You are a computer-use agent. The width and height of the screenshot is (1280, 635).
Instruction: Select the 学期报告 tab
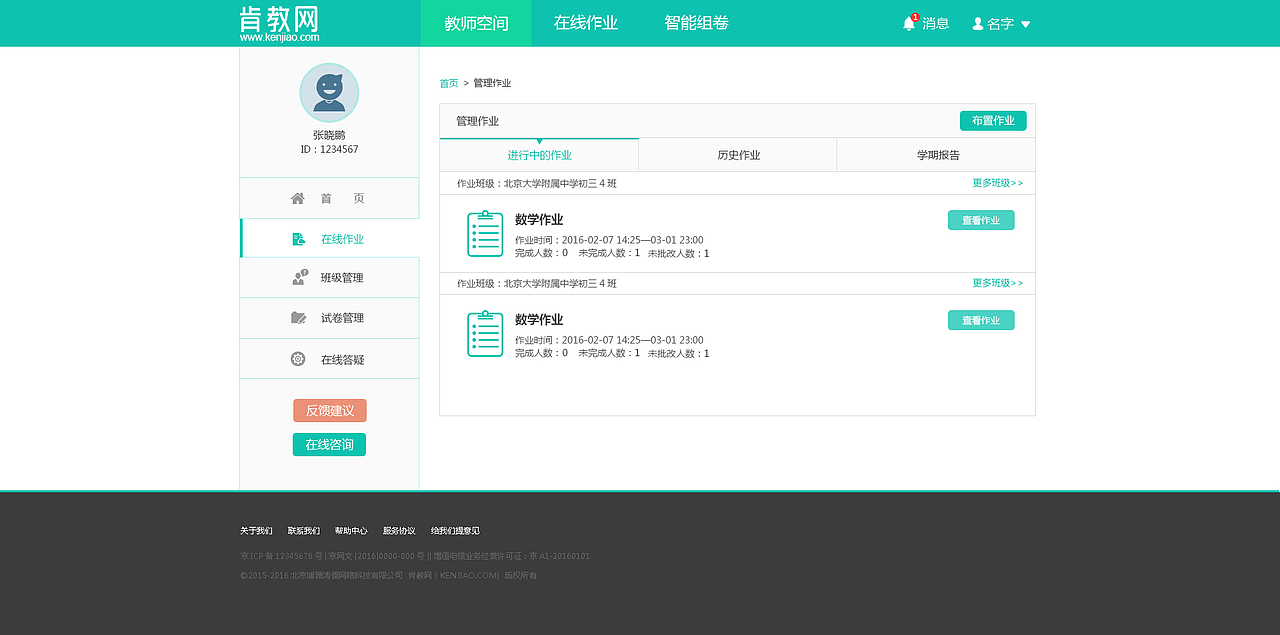937,155
